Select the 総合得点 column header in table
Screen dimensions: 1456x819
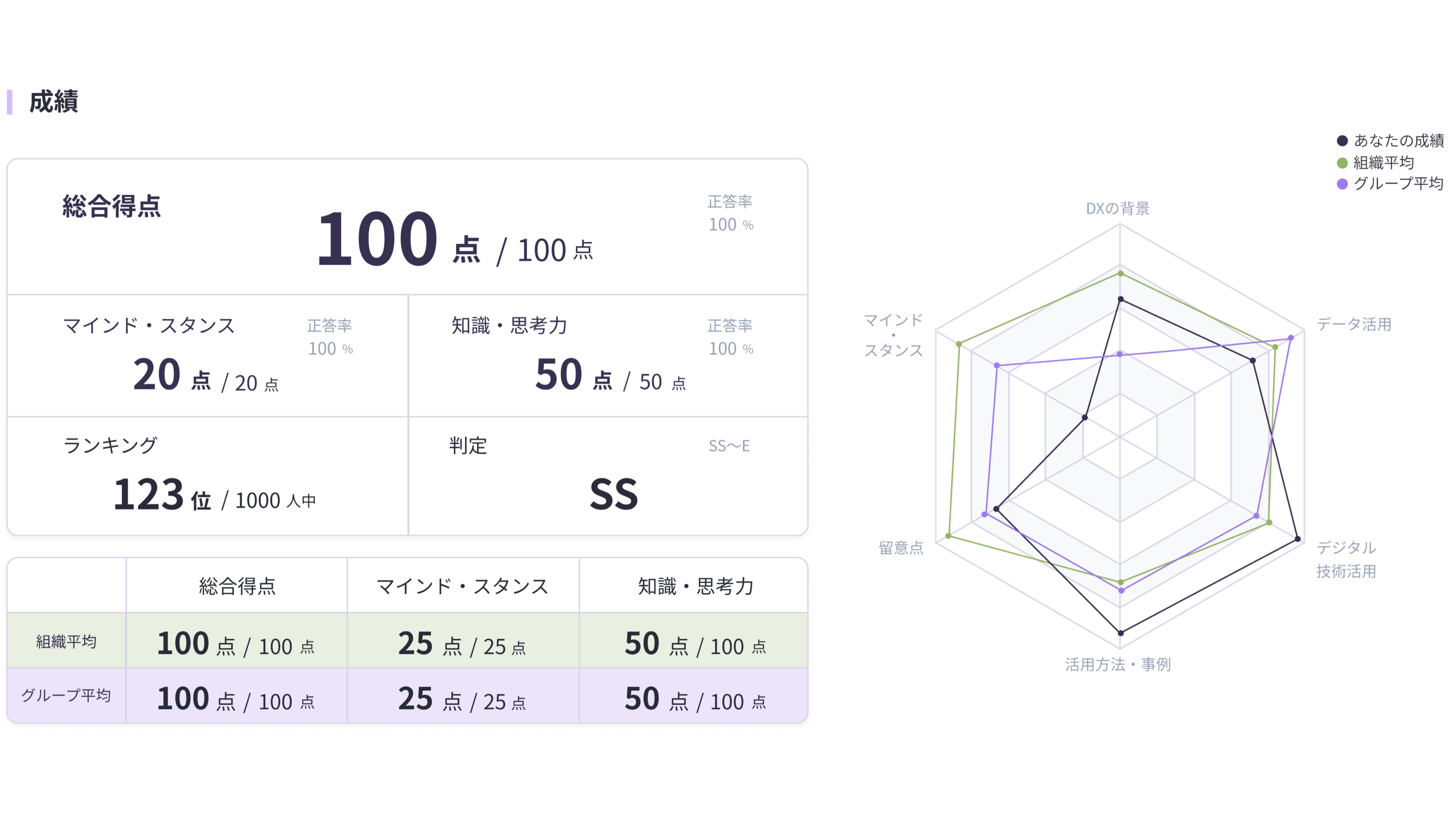[x=237, y=586]
